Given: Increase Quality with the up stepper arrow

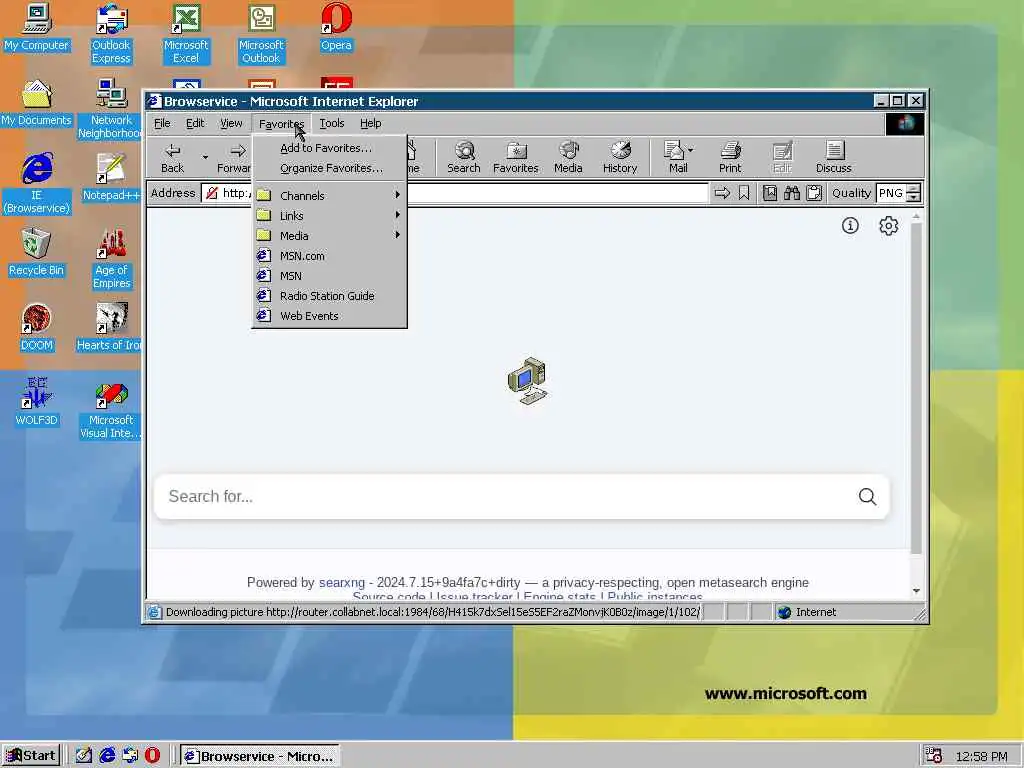Looking at the screenshot, I should 914,189.
